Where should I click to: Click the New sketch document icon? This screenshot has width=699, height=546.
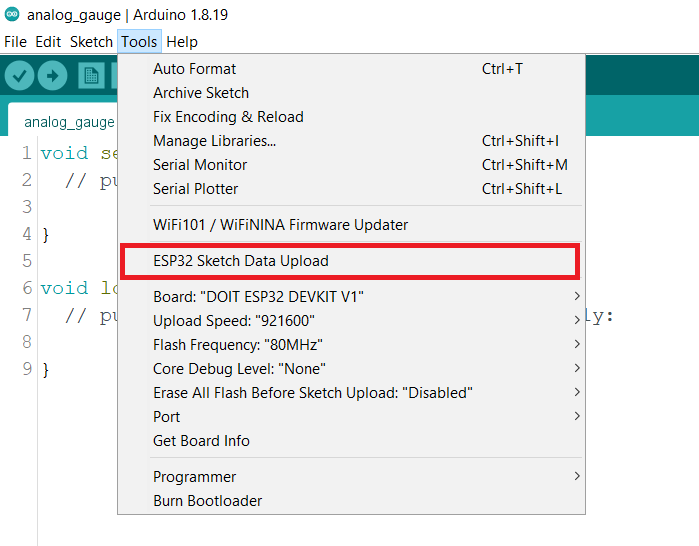click(x=92, y=75)
